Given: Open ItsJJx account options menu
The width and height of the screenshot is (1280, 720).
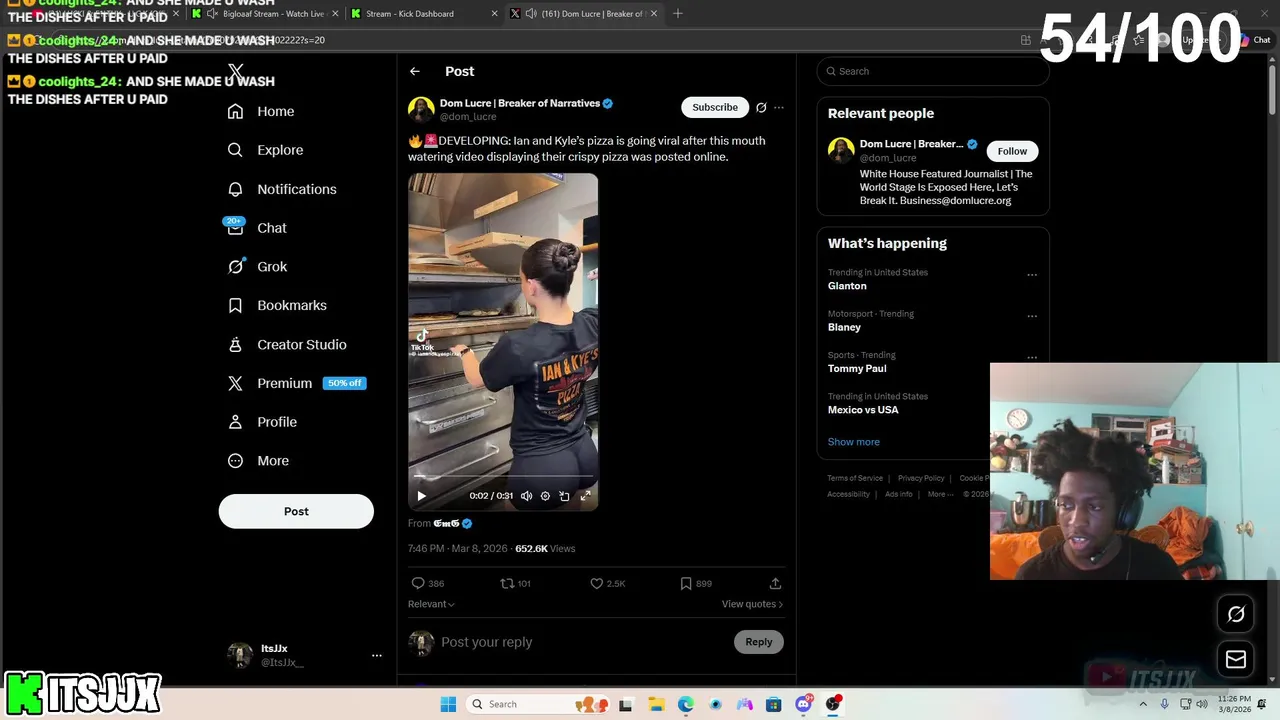Looking at the screenshot, I should click(377, 655).
